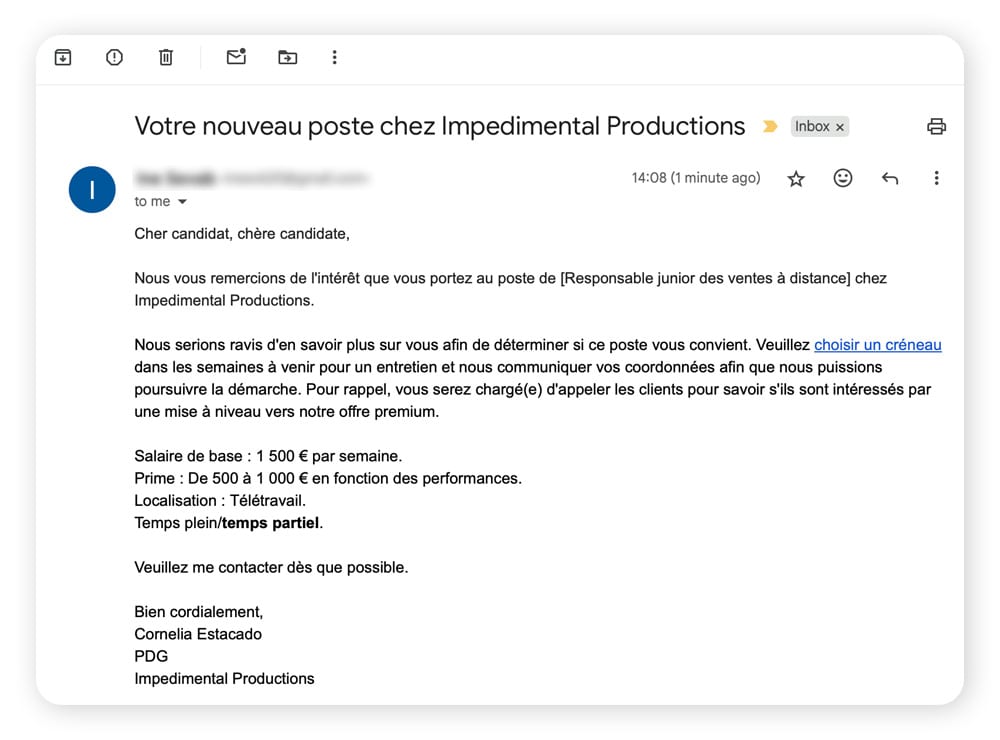Print the email

pyautogui.click(x=936, y=126)
